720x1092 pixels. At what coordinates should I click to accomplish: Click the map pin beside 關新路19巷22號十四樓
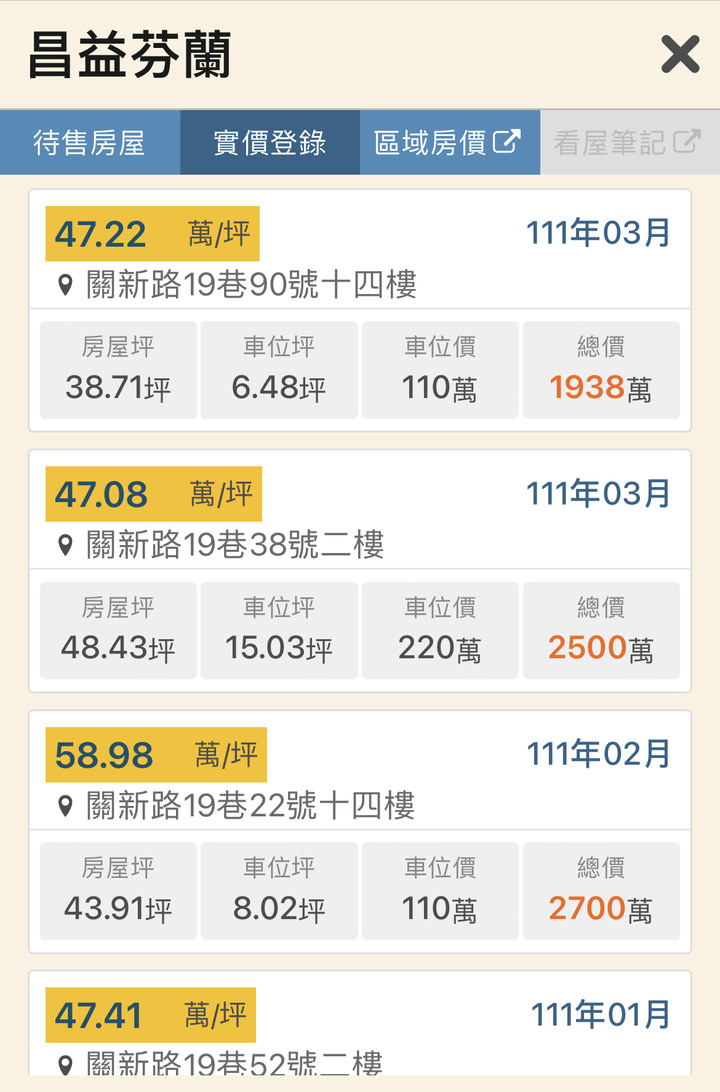[65, 806]
